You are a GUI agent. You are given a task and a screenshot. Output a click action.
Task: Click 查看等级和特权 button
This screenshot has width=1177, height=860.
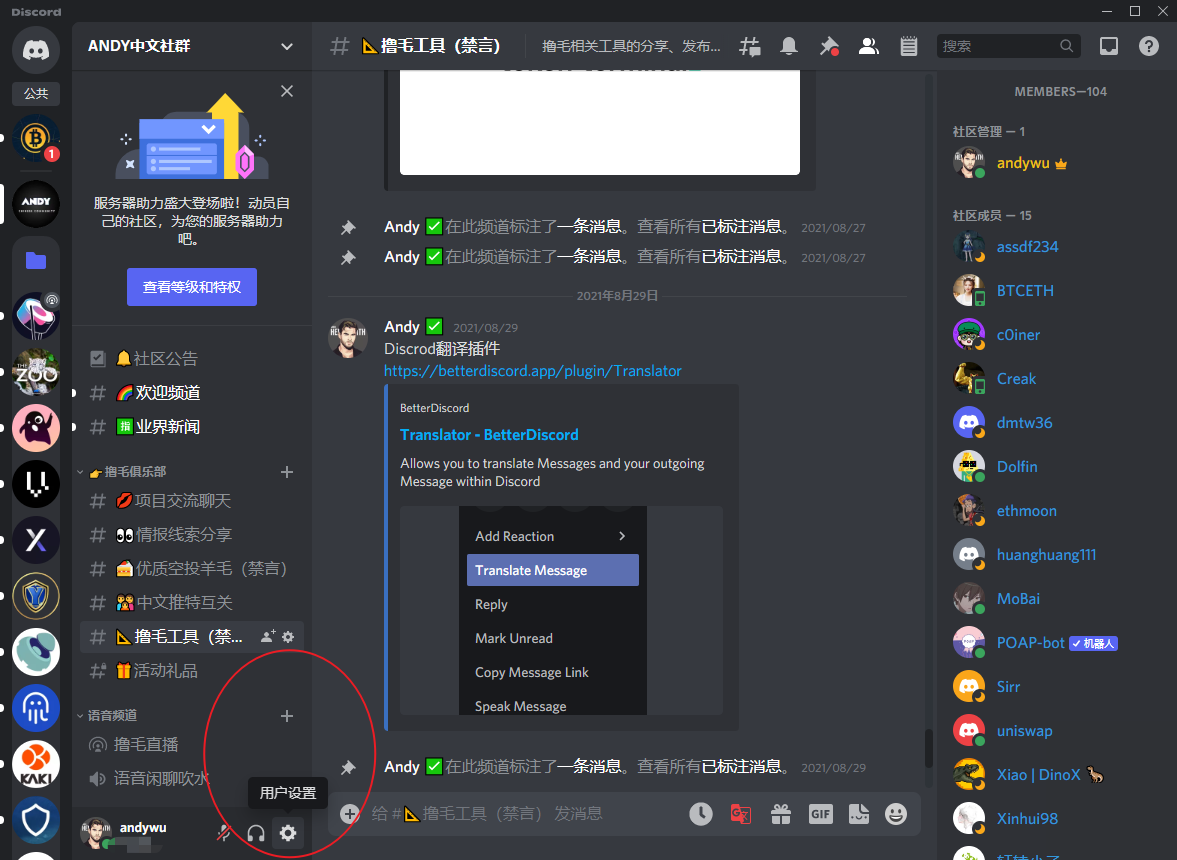[x=191, y=287]
